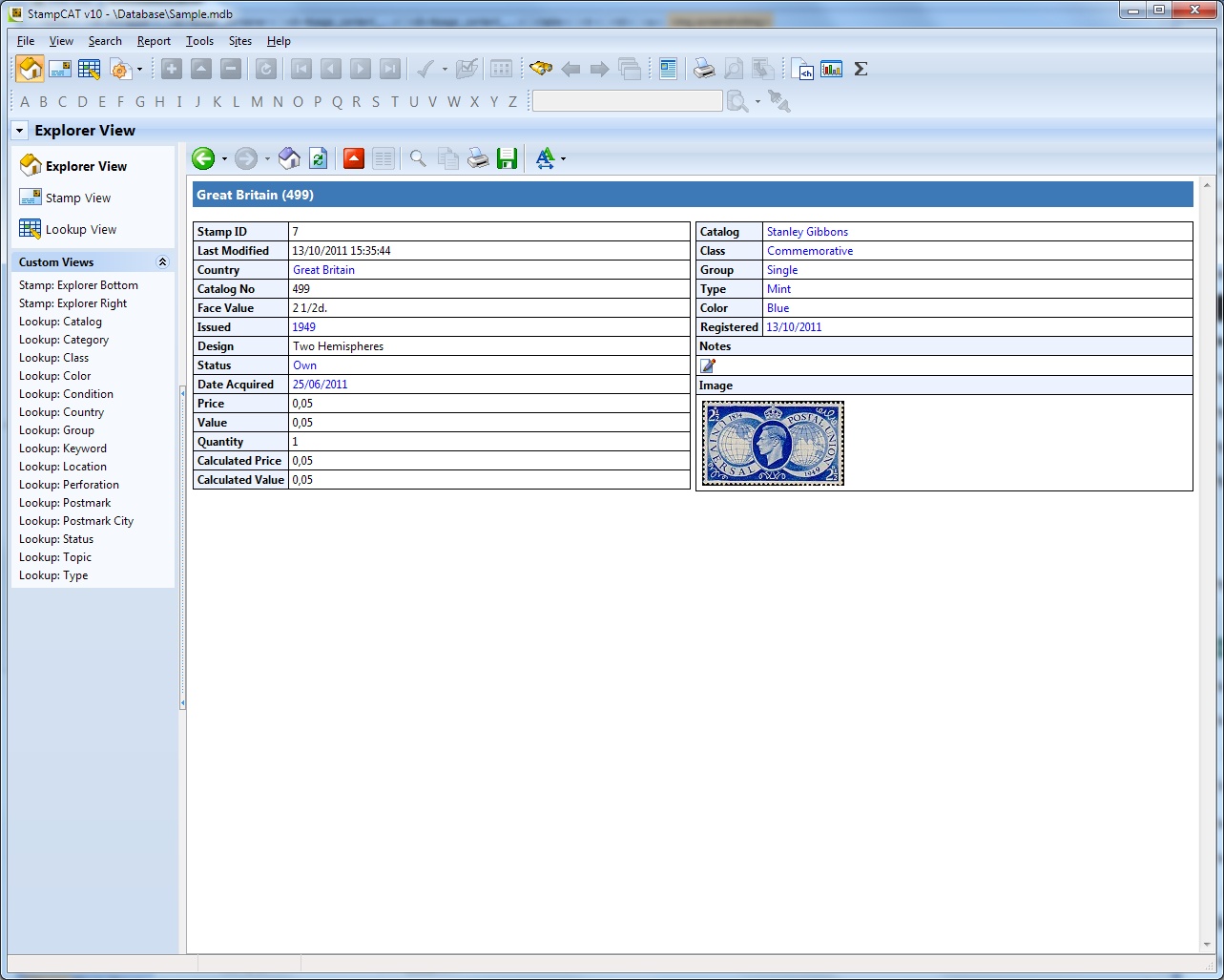The image size is (1224, 980).
Task: Click the green back arrow button
Action: [202, 158]
